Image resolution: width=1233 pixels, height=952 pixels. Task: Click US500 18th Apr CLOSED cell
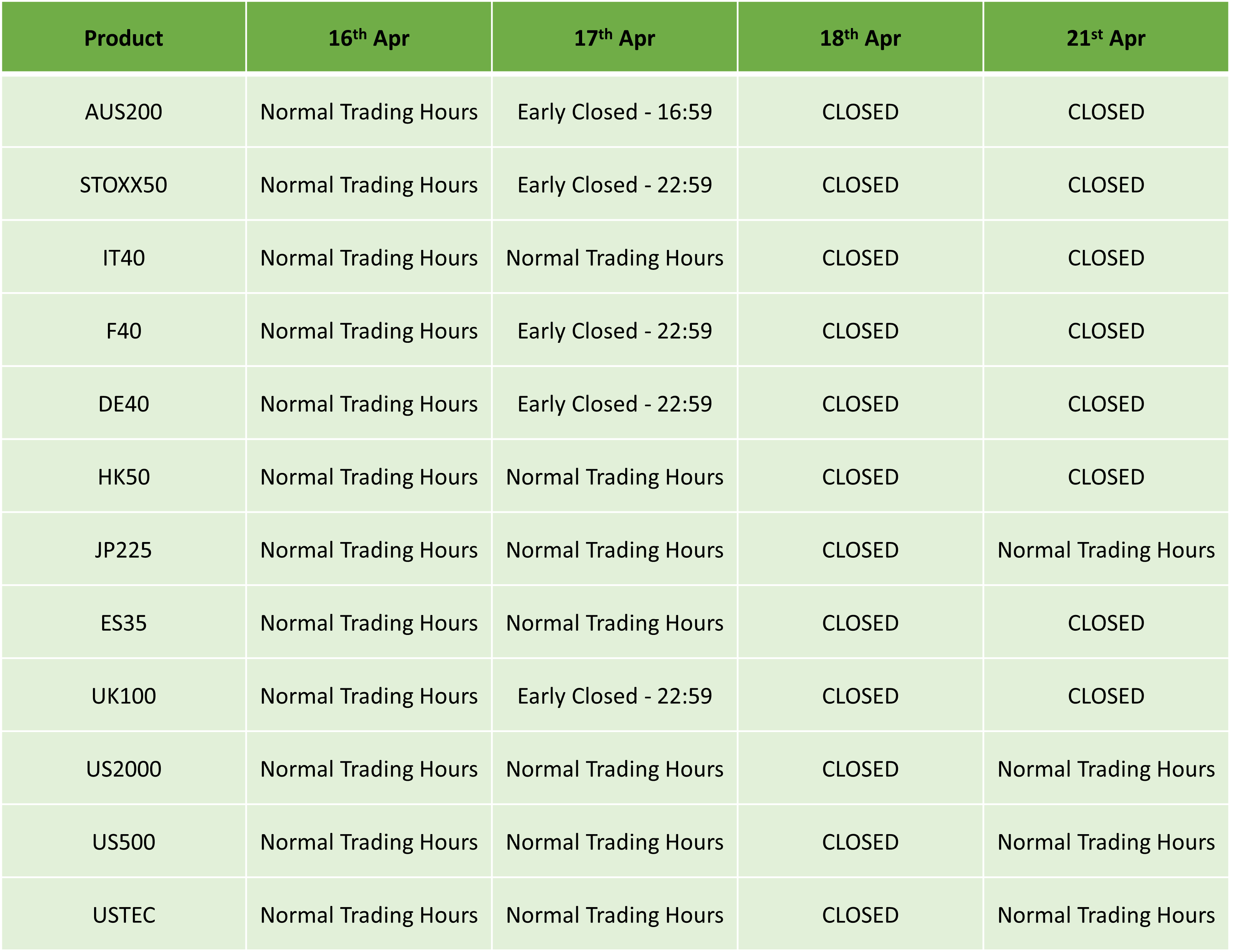[x=860, y=842]
